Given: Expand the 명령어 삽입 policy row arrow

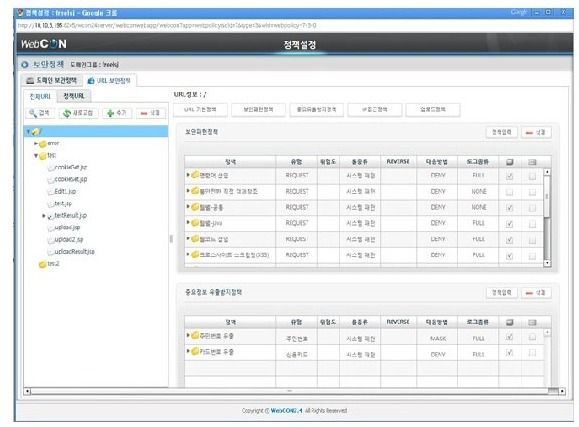Looking at the screenshot, I should click(x=188, y=175).
